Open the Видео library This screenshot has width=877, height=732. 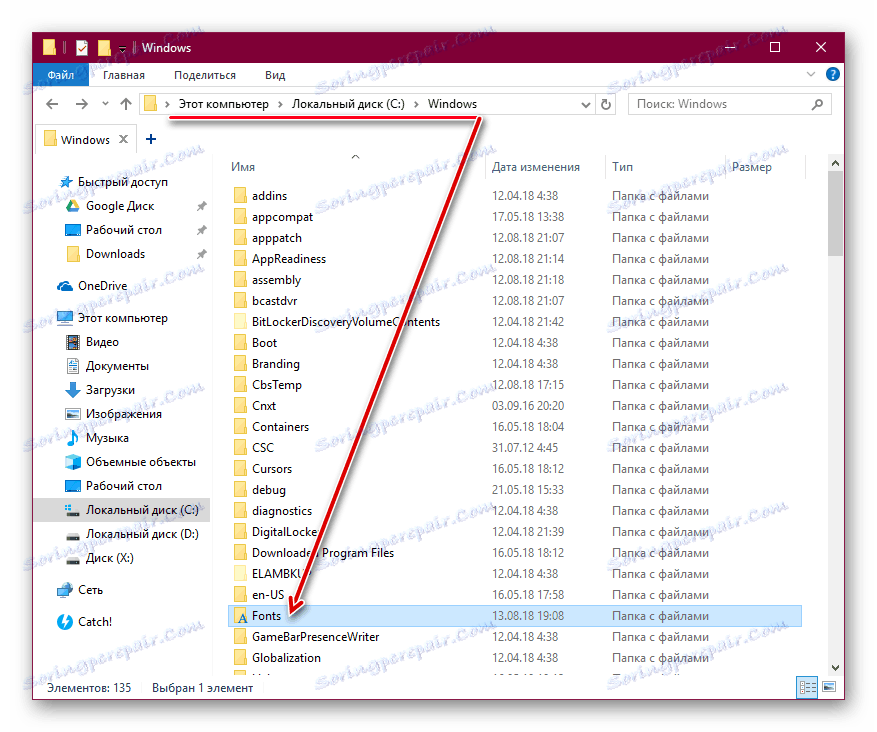[x=102, y=342]
